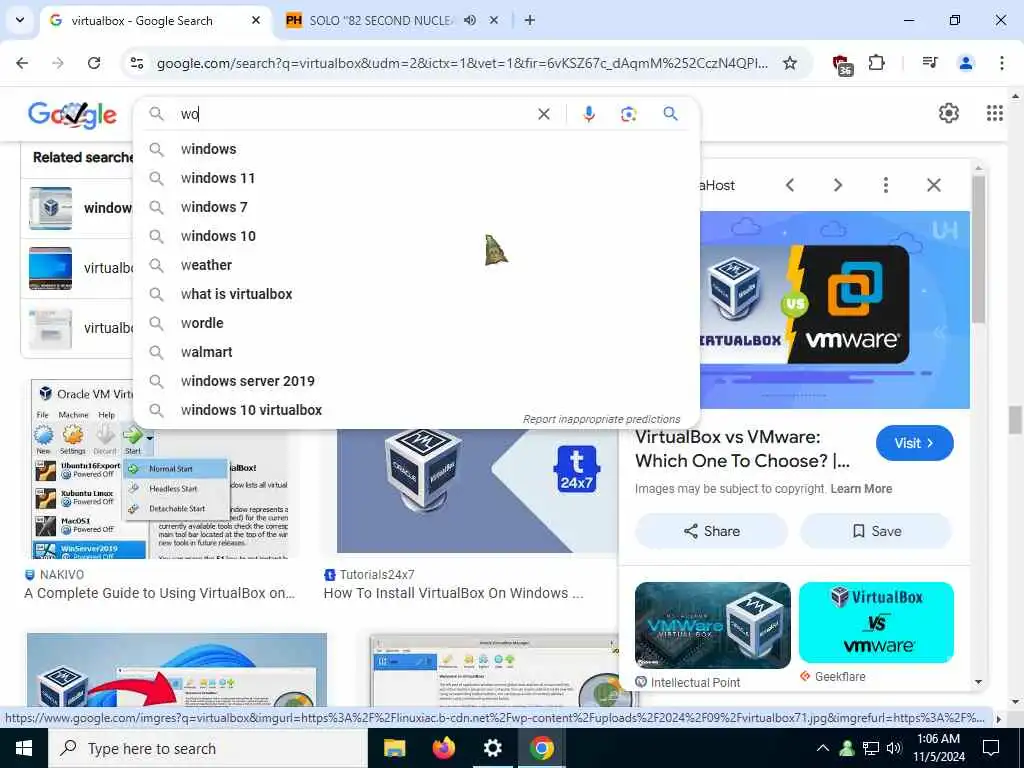This screenshot has height=768, width=1024.
Task: Submit search with blue magnifier icon
Action: point(670,114)
